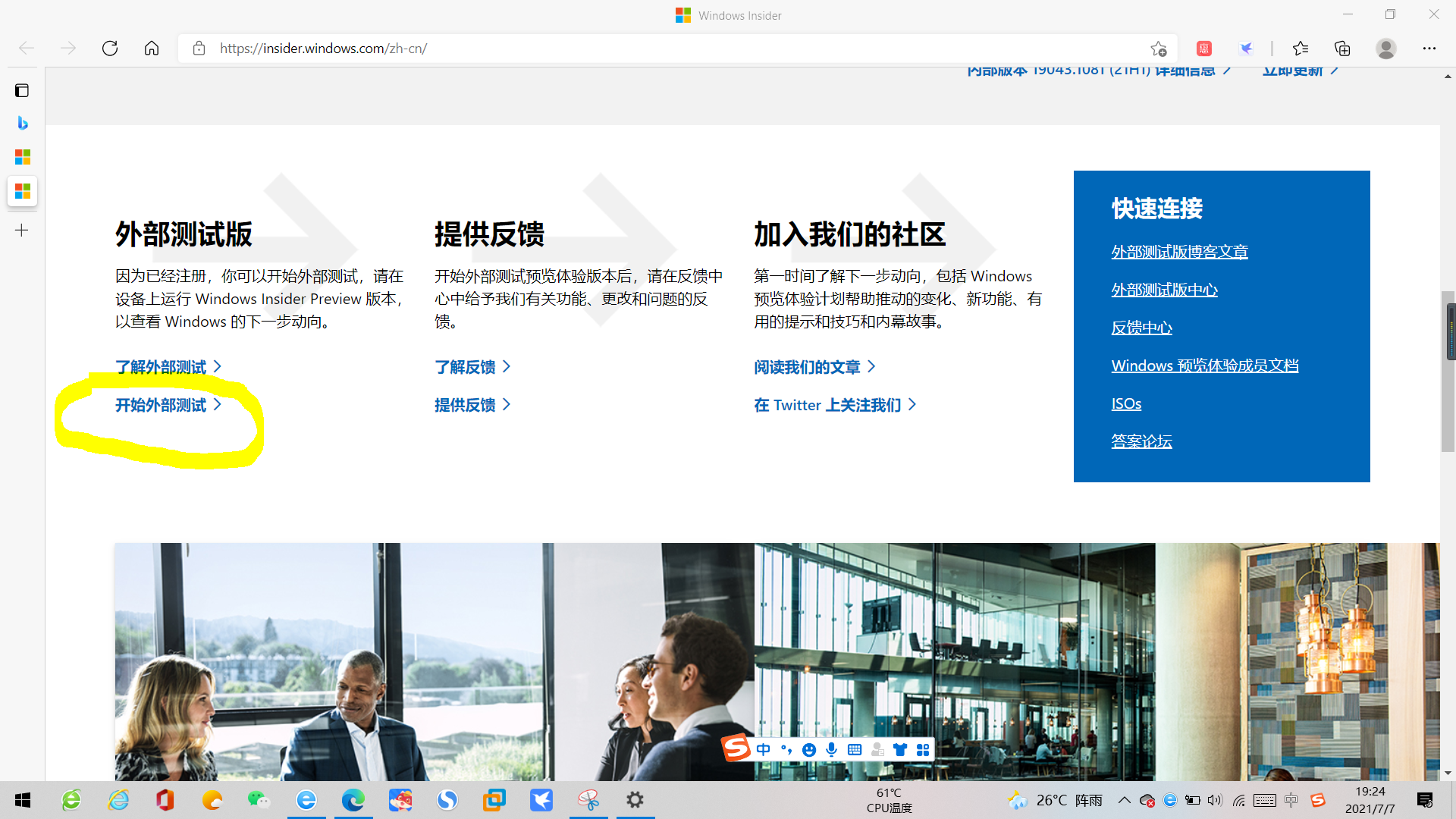Show hidden system tray icons
Viewport: 1456px width, 819px height.
(x=1125, y=800)
